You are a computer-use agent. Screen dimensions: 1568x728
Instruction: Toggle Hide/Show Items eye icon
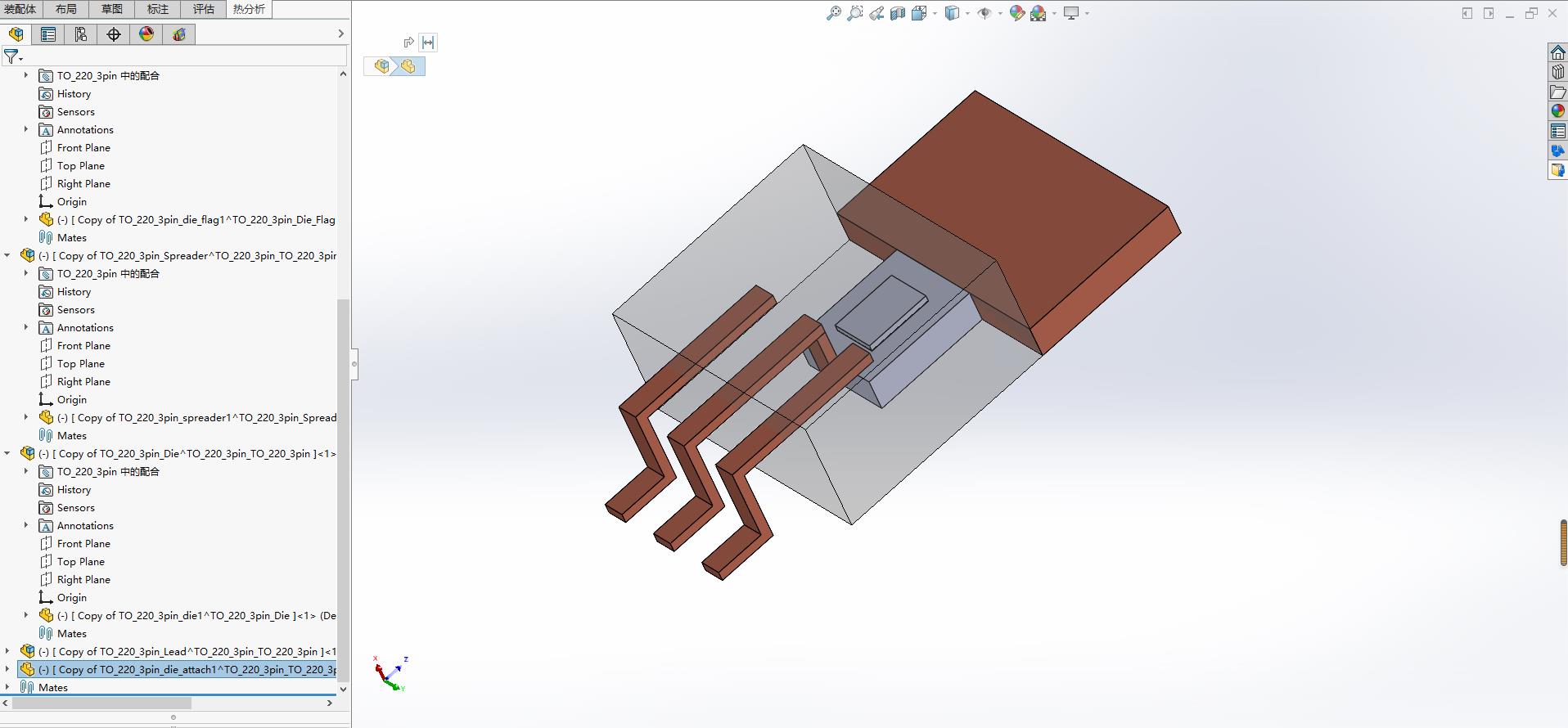(x=985, y=13)
